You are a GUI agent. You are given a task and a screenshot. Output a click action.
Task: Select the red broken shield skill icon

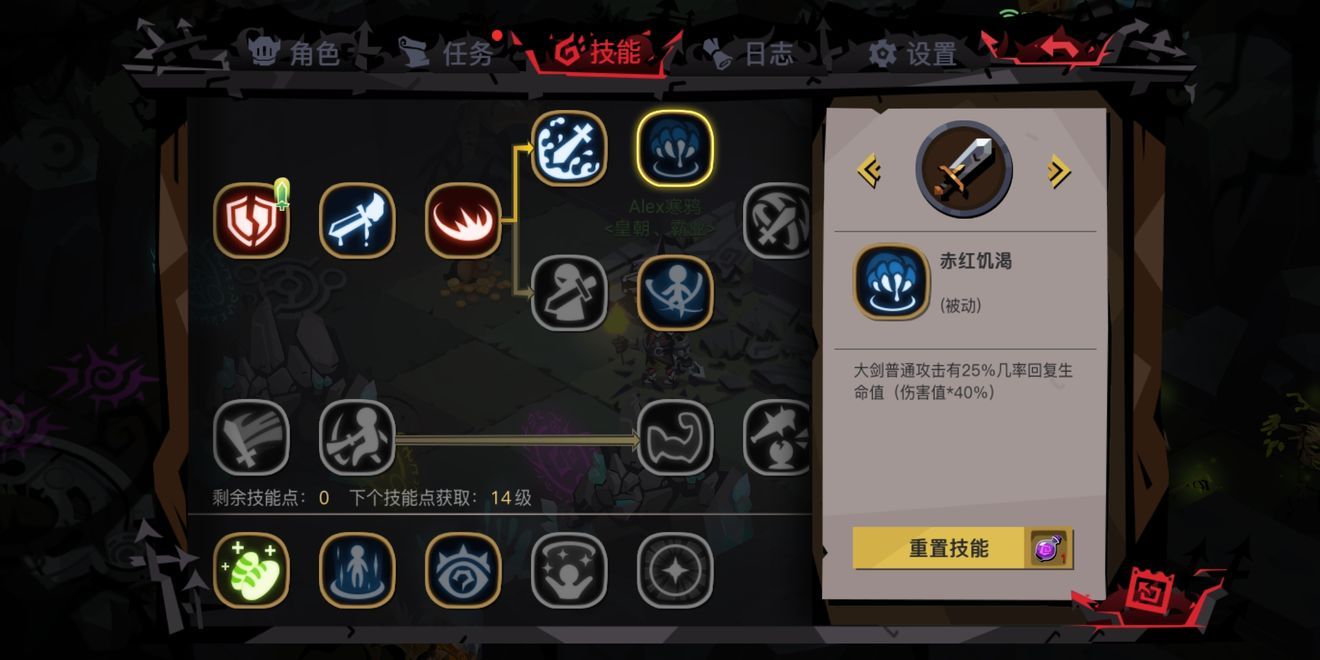pos(251,221)
